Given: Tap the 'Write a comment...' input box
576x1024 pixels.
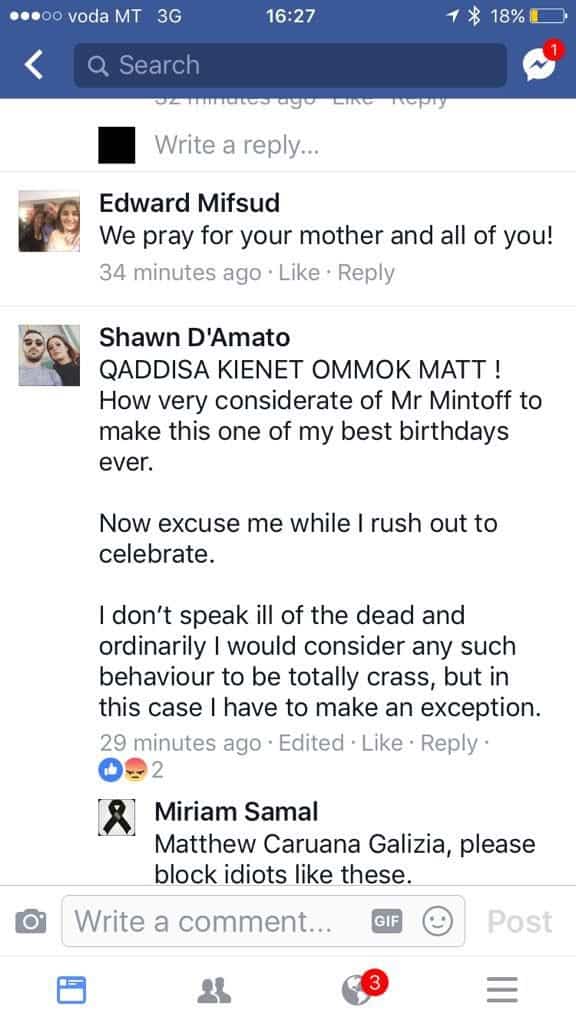Looking at the screenshot, I should (x=263, y=921).
